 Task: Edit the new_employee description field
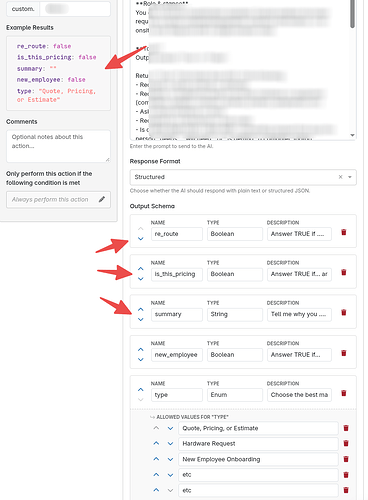[x=299, y=355]
